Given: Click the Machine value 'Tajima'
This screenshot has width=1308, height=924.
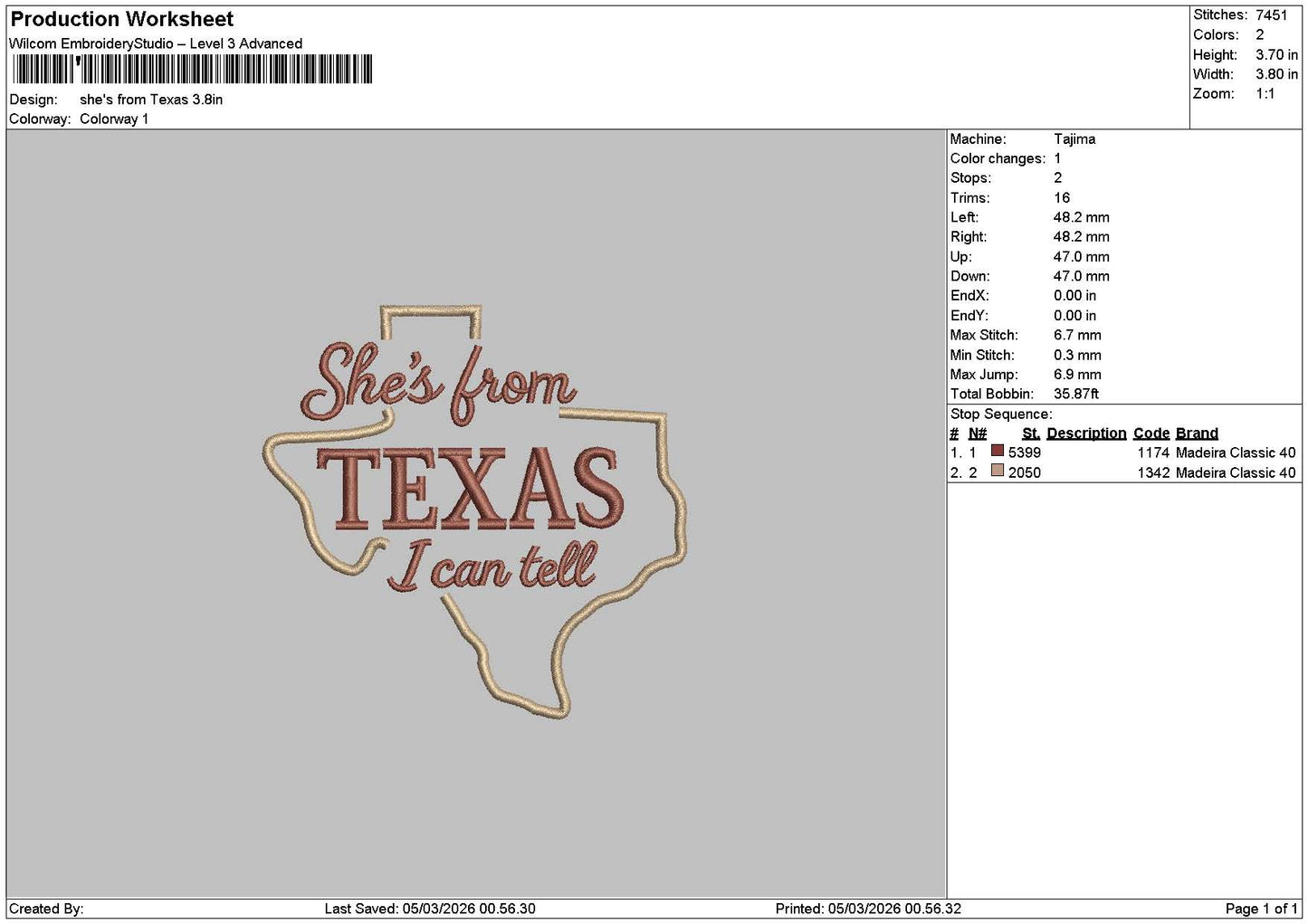Looking at the screenshot, I should [x=1074, y=139].
